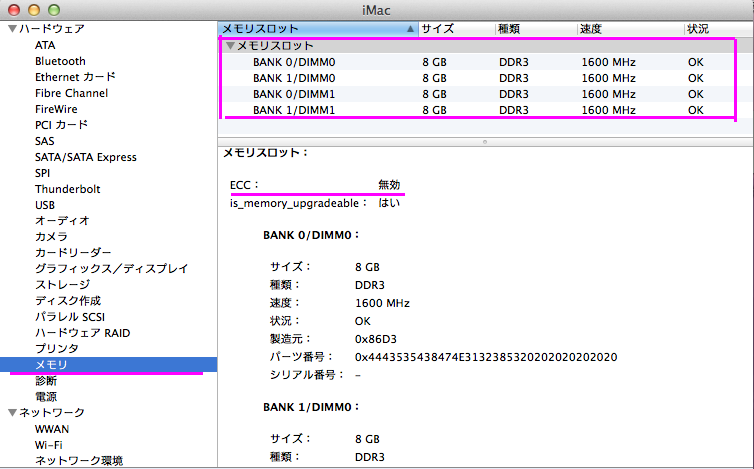Select the メモリ sidebar item
754x469 pixels.
[51, 365]
